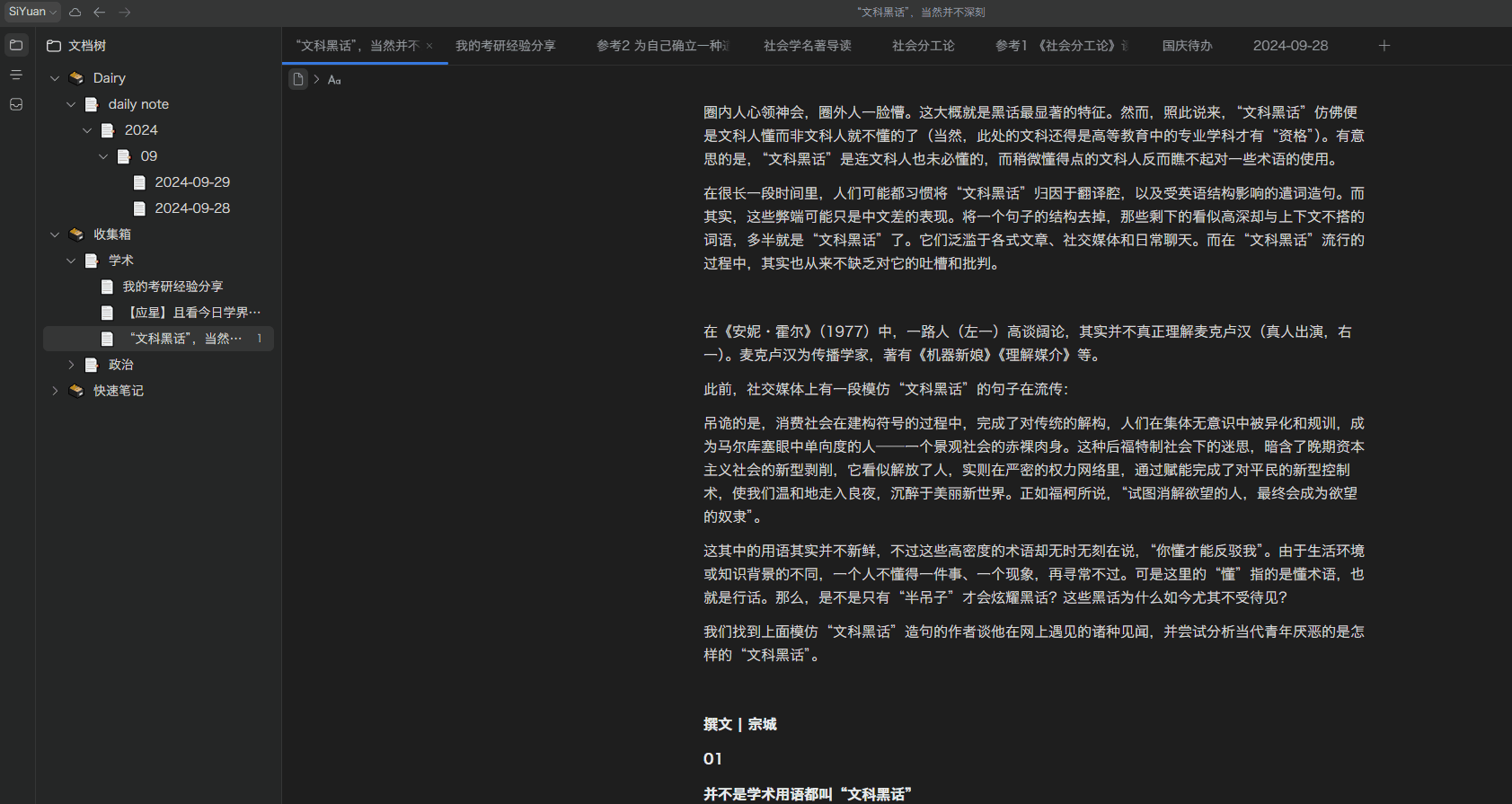Click the "01" section heading
Screen dimensions: 1512x804
coord(712,759)
